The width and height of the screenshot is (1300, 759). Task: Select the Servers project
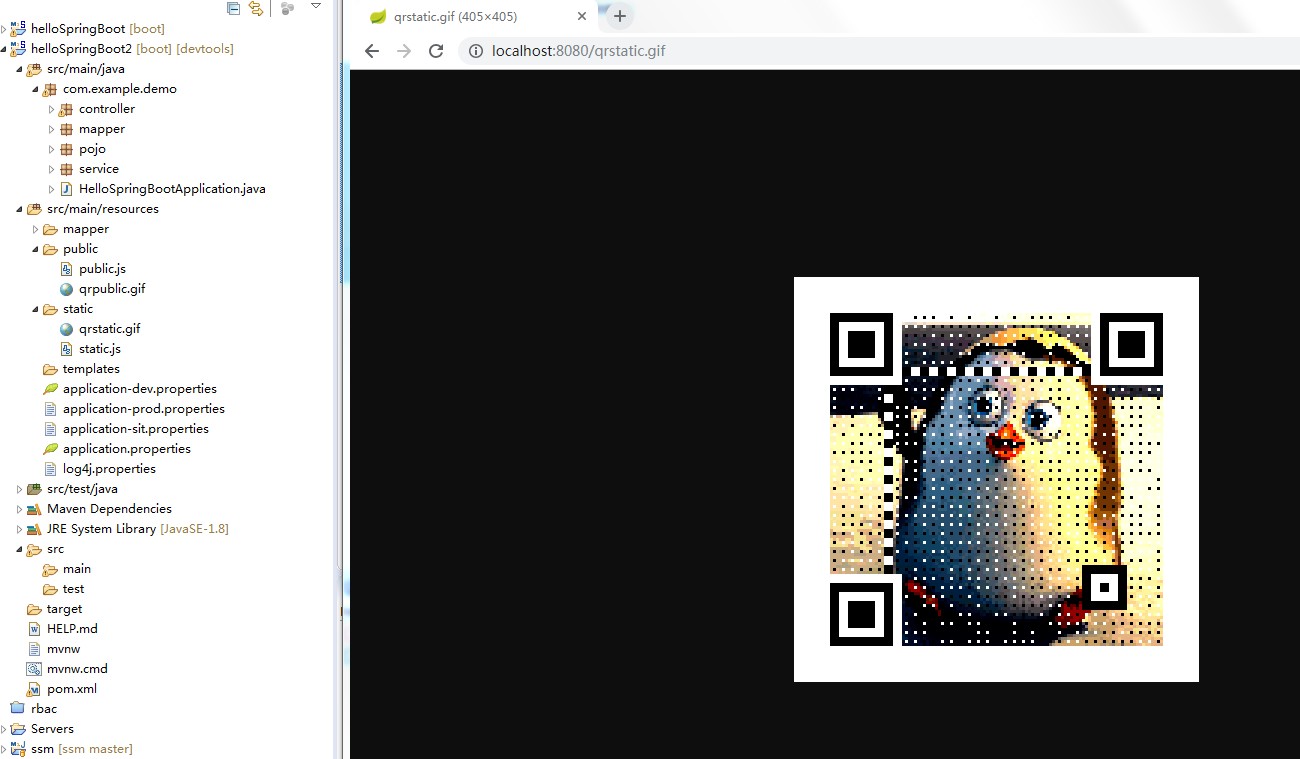(52, 729)
